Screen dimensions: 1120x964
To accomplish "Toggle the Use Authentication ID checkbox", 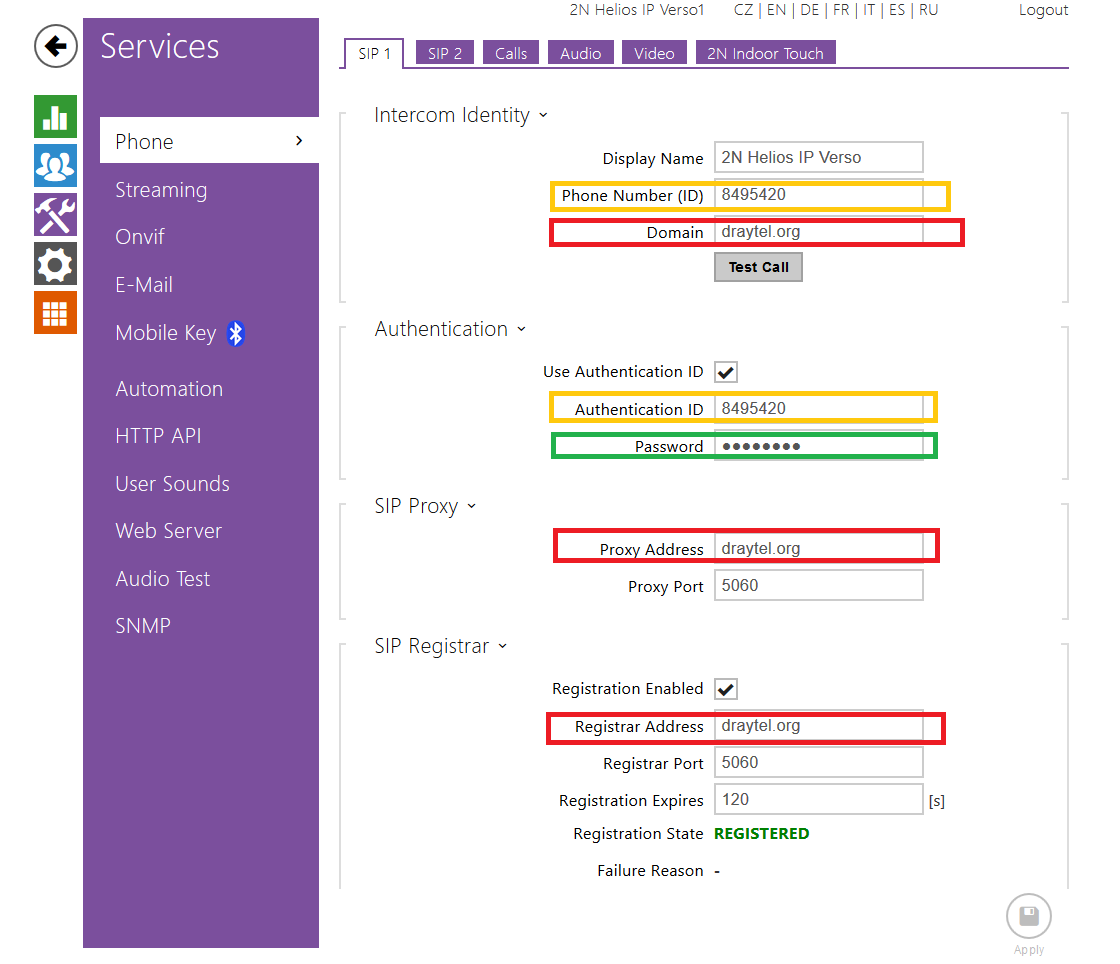I will [726, 372].
